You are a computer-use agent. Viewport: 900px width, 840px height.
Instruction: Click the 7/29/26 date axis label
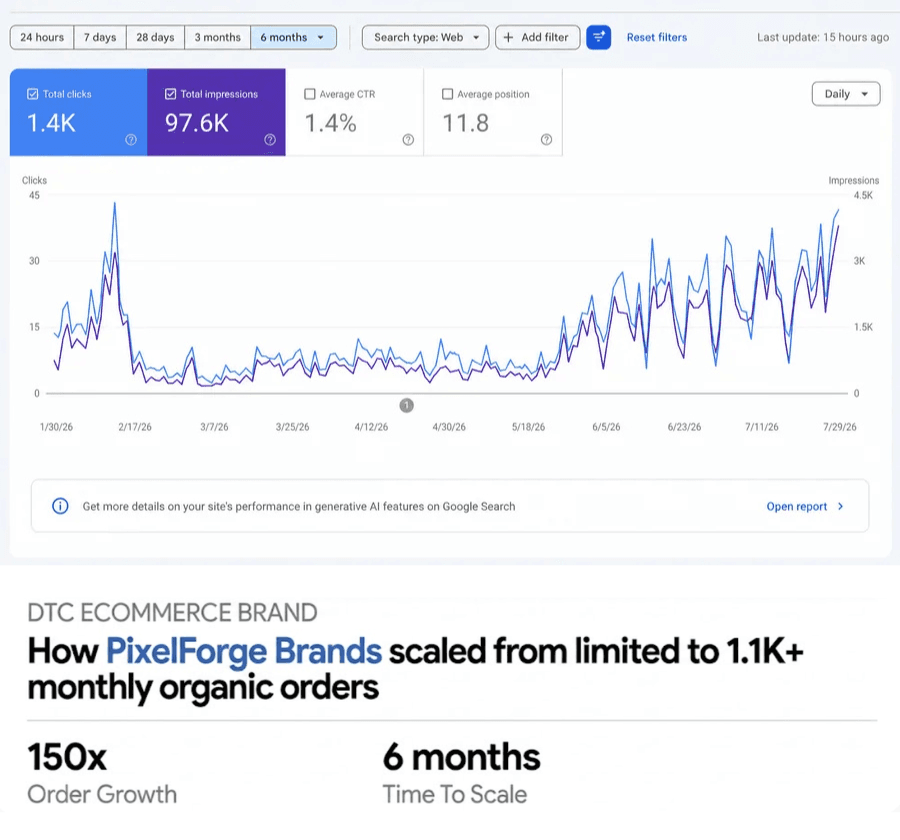[840, 427]
